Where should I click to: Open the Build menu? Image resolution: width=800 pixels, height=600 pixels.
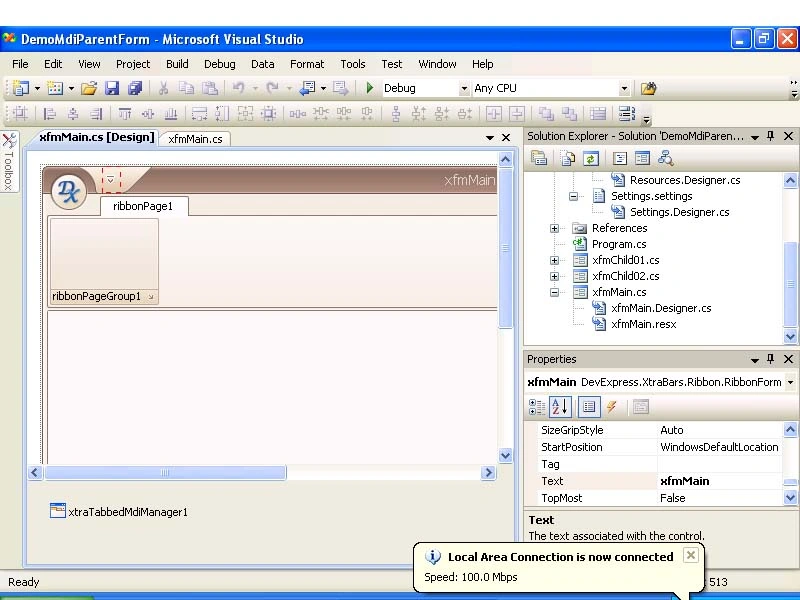[177, 64]
